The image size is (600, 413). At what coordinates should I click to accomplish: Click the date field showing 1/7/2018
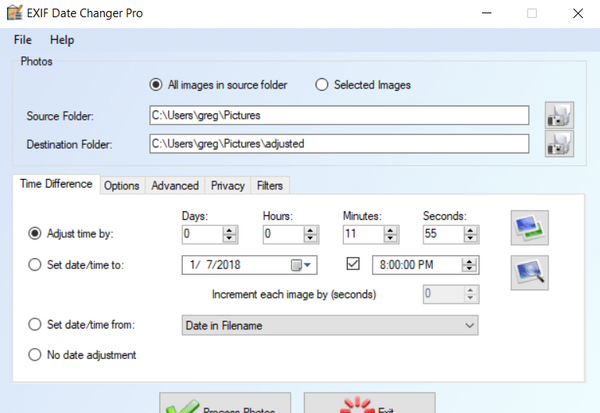click(249, 265)
